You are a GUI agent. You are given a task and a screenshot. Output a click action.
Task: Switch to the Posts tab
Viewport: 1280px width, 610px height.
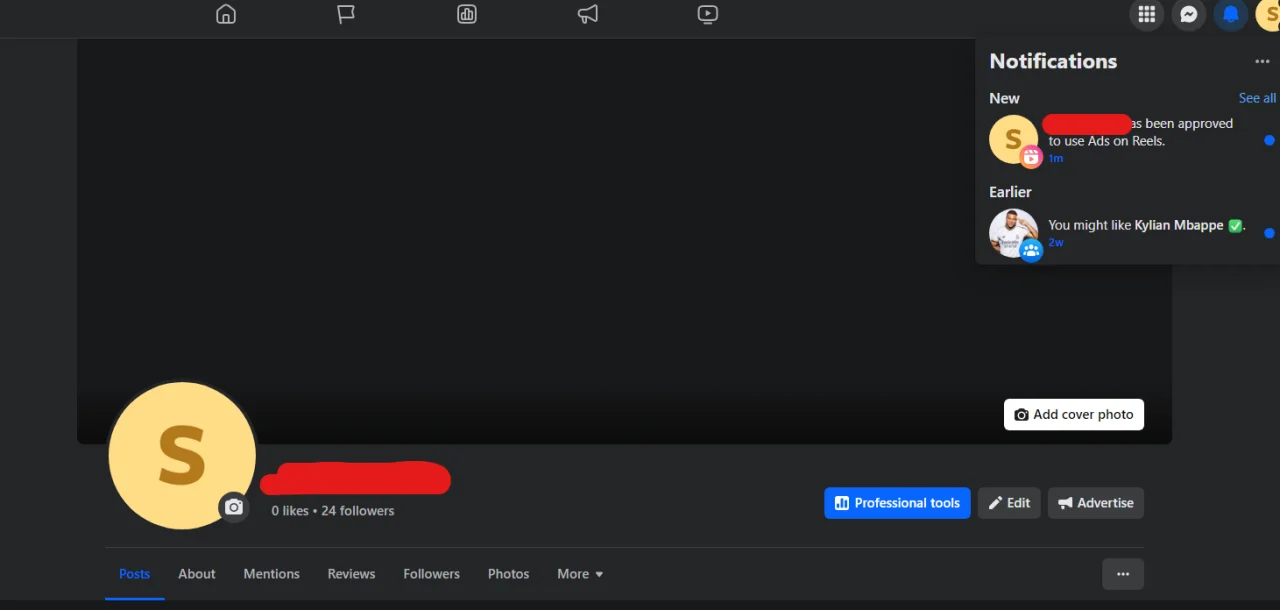[x=134, y=574]
